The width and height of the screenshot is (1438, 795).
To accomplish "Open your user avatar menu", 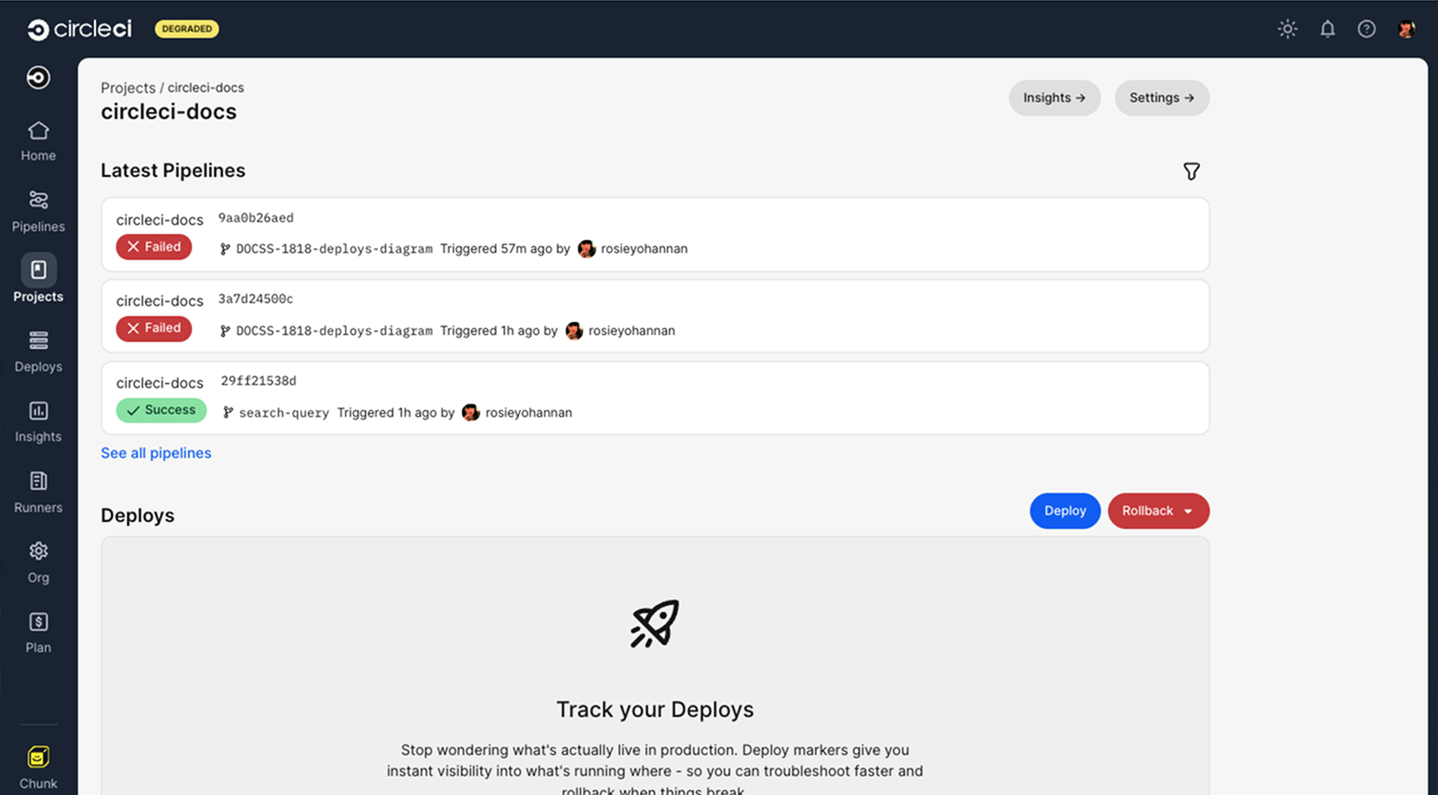I will pos(1406,28).
